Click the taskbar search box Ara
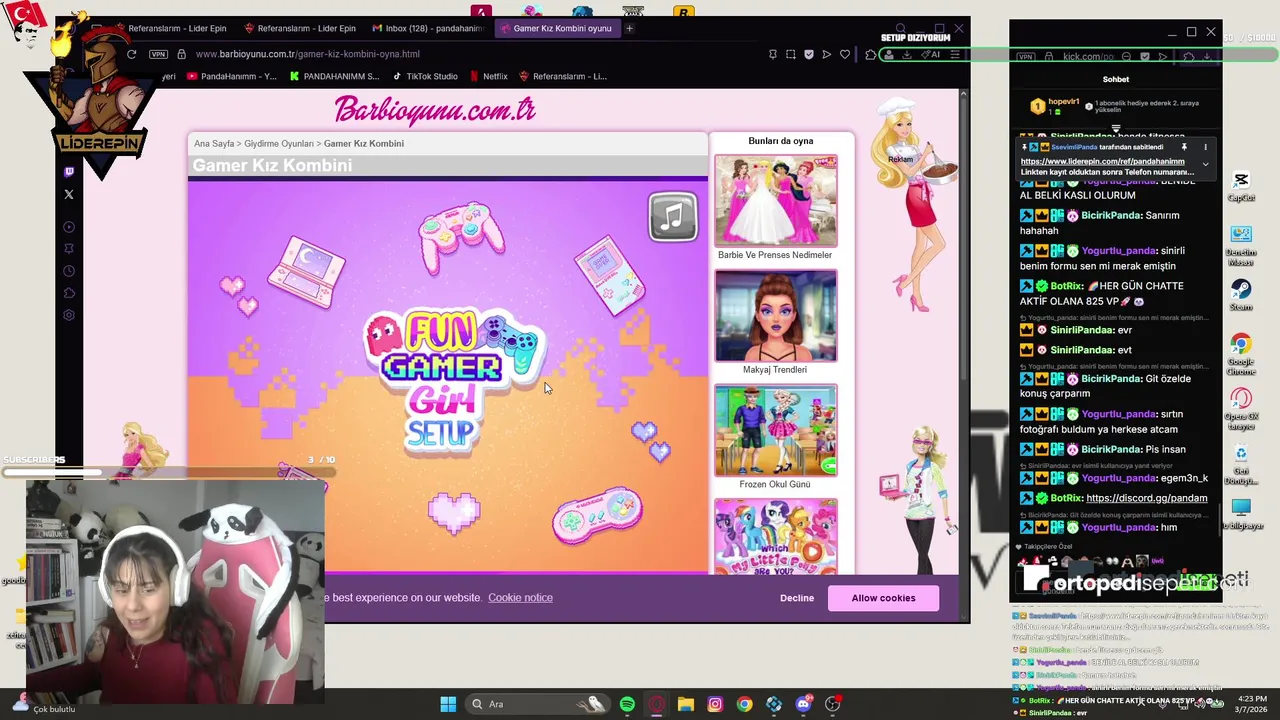This screenshot has width=1280, height=720. click(x=538, y=704)
